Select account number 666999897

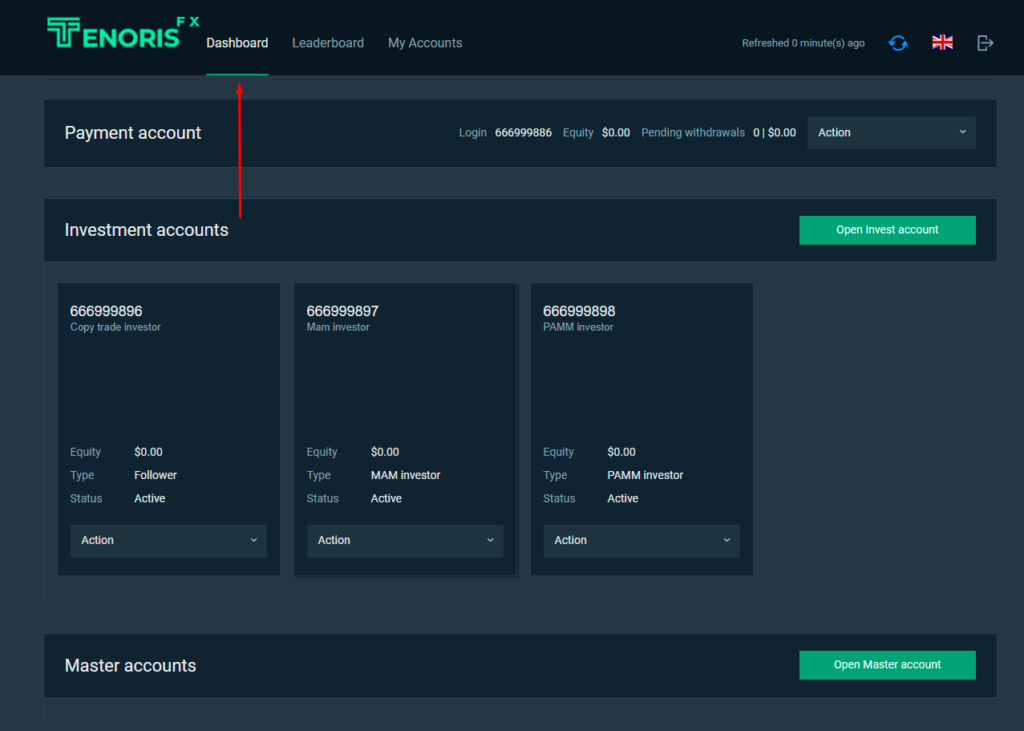pyautogui.click(x=343, y=311)
